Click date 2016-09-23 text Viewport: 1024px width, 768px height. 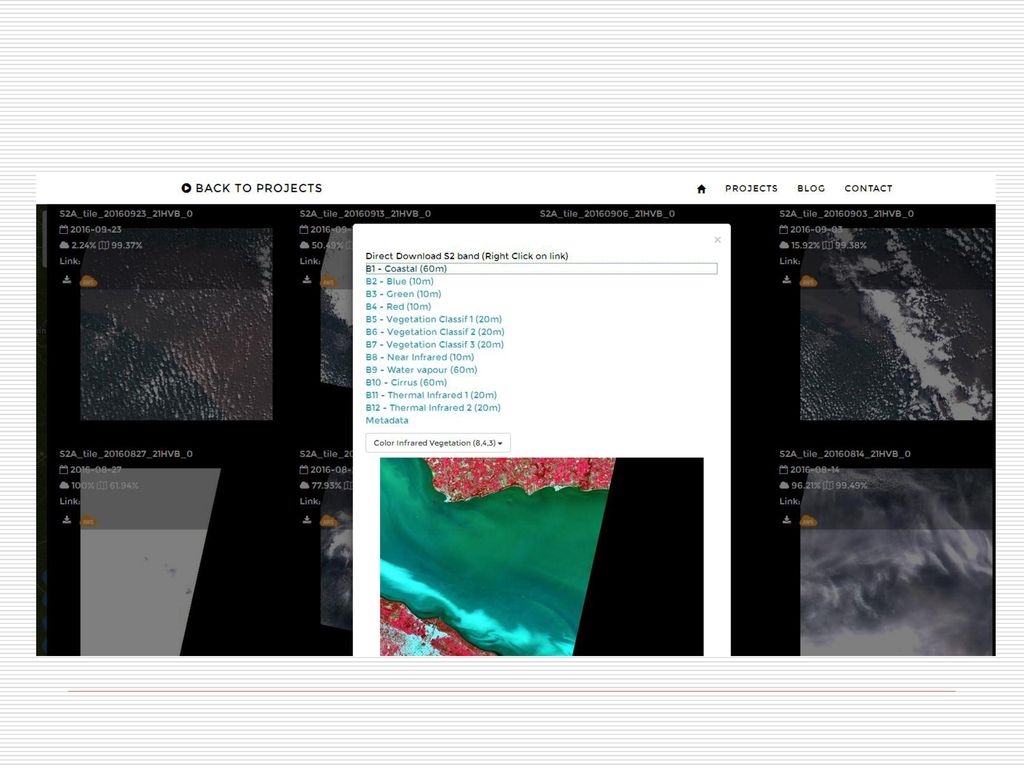pos(95,229)
